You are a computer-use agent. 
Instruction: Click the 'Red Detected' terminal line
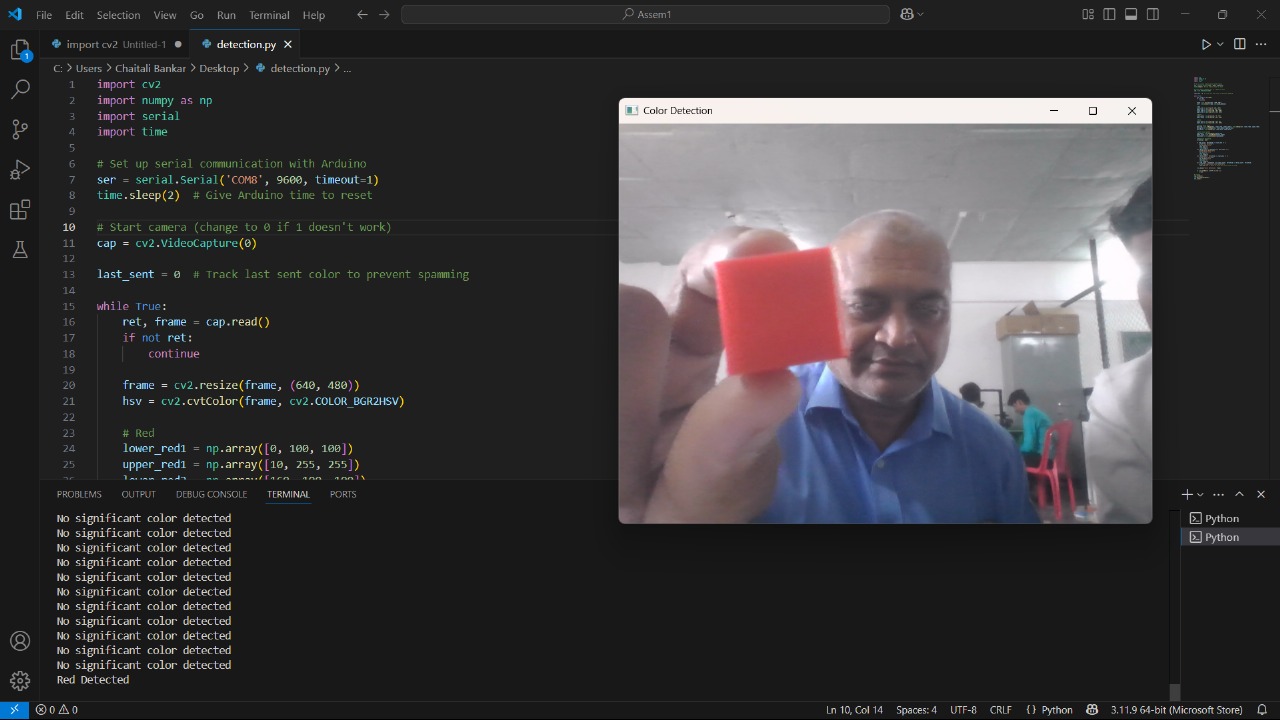point(93,680)
